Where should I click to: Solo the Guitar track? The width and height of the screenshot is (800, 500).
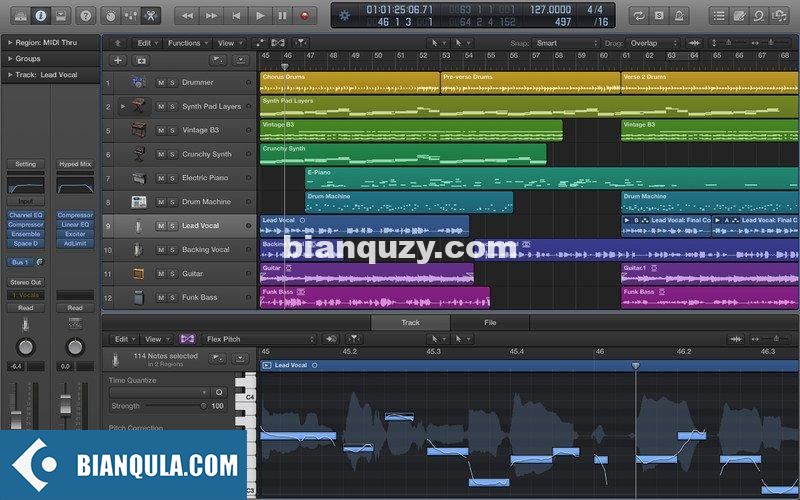coord(172,274)
